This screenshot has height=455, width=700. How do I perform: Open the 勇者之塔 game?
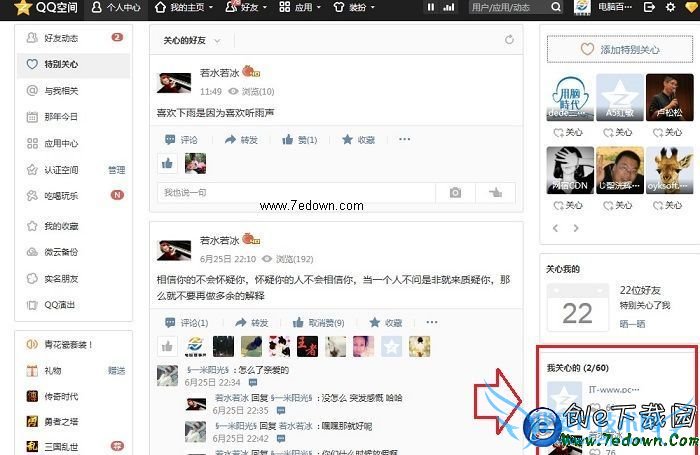pyautogui.click(x=61, y=422)
